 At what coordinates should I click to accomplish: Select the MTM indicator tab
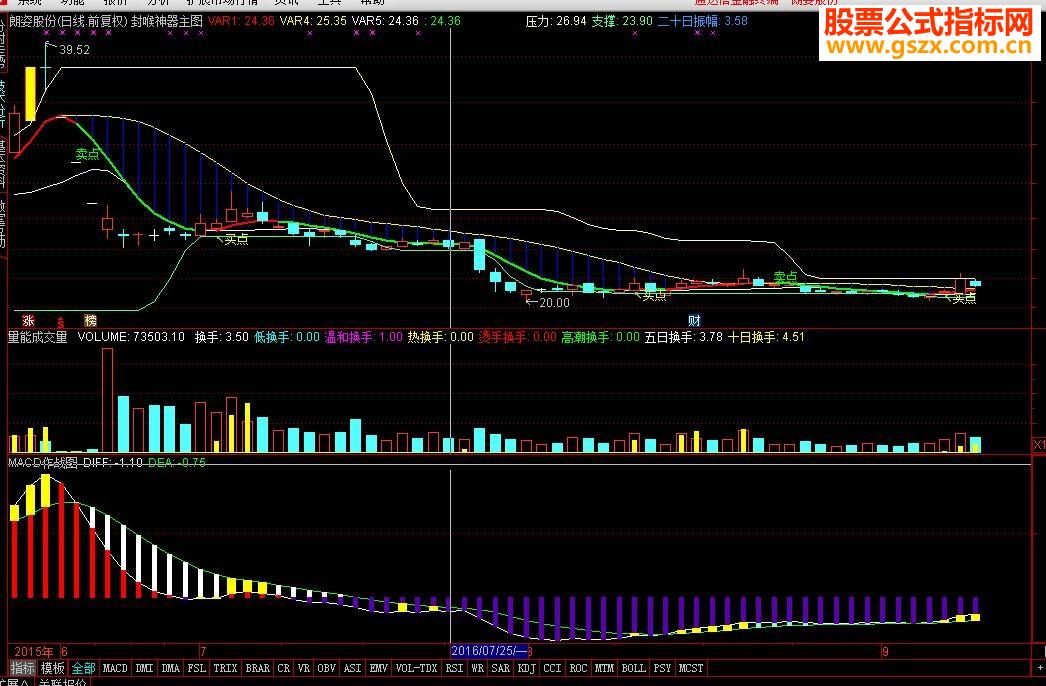pyautogui.click(x=604, y=668)
